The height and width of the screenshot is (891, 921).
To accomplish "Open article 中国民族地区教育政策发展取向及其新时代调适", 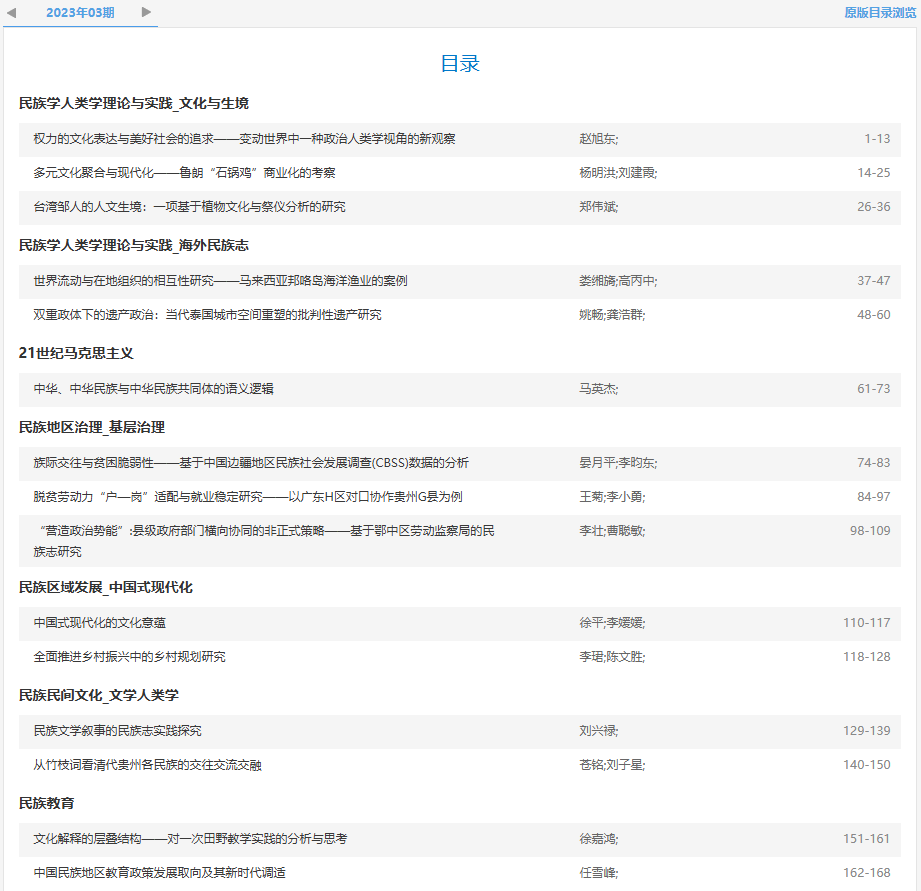I will (160, 873).
